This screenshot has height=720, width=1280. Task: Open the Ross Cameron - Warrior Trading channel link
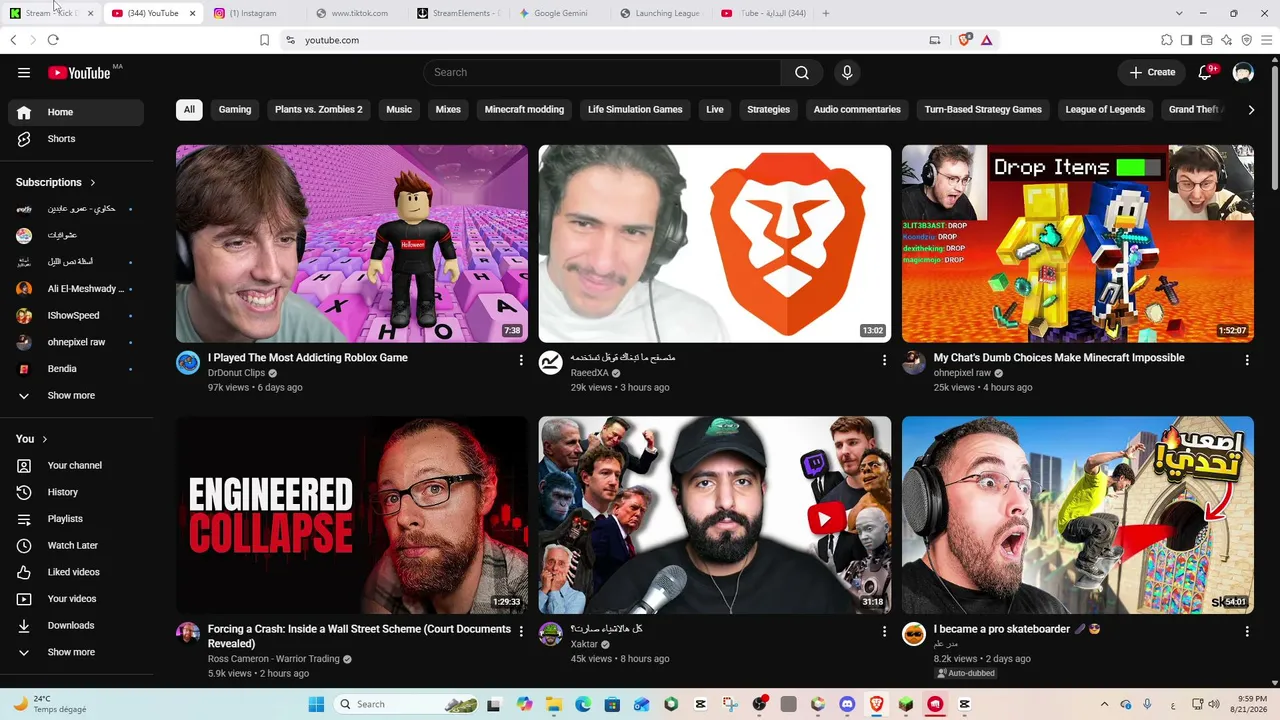tap(274, 659)
